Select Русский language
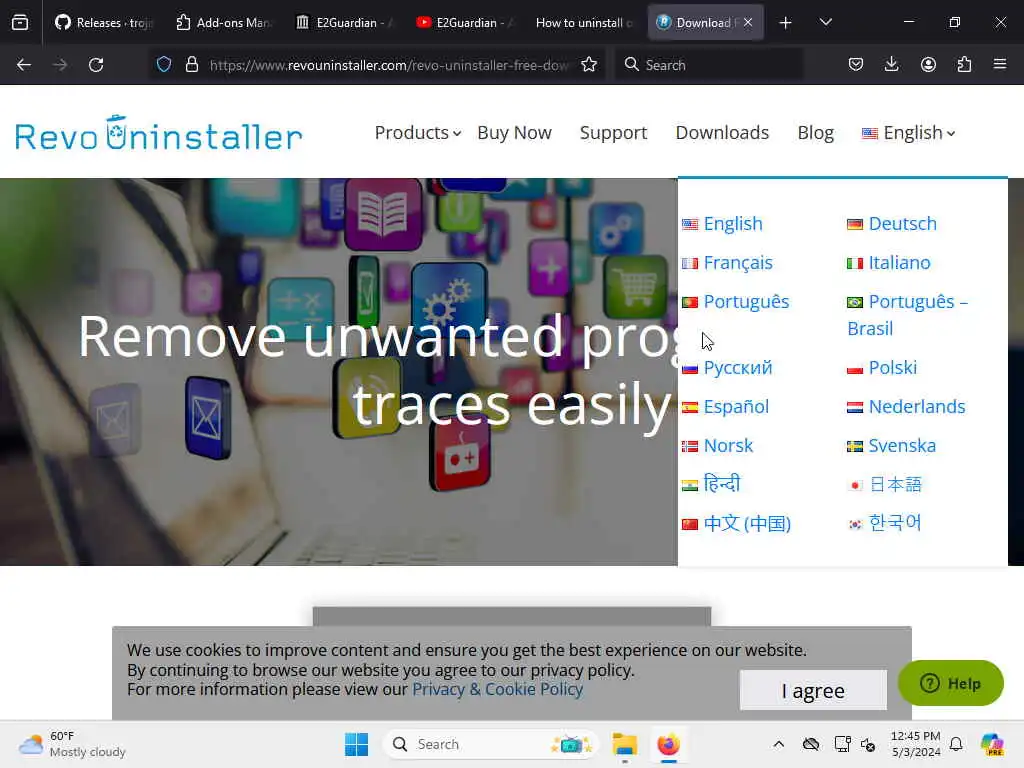Image resolution: width=1024 pixels, height=768 pixels. coord(728,368)
